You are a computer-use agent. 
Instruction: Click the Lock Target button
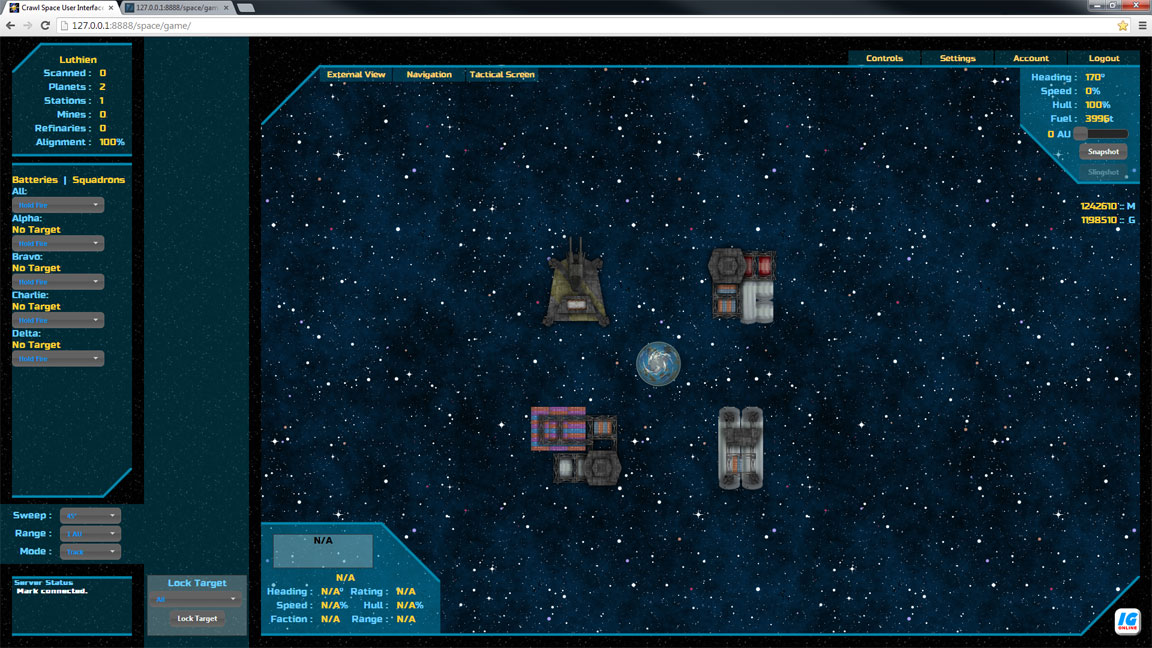(x=197, y=619)
